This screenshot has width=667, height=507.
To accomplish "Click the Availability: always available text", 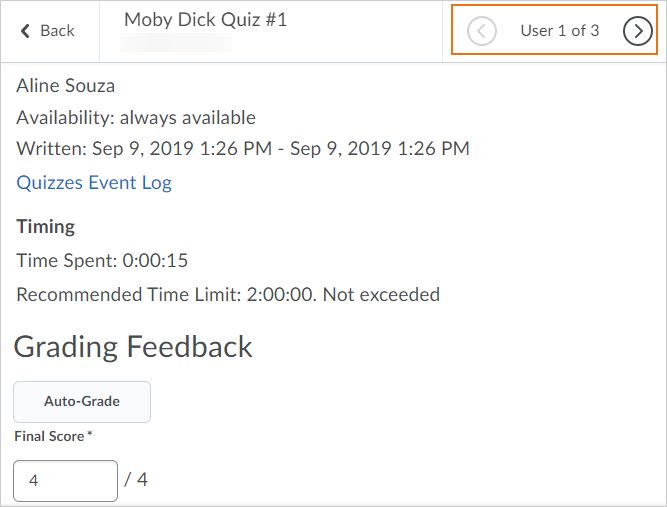I will pyautogui.click(x=136, y=118).
